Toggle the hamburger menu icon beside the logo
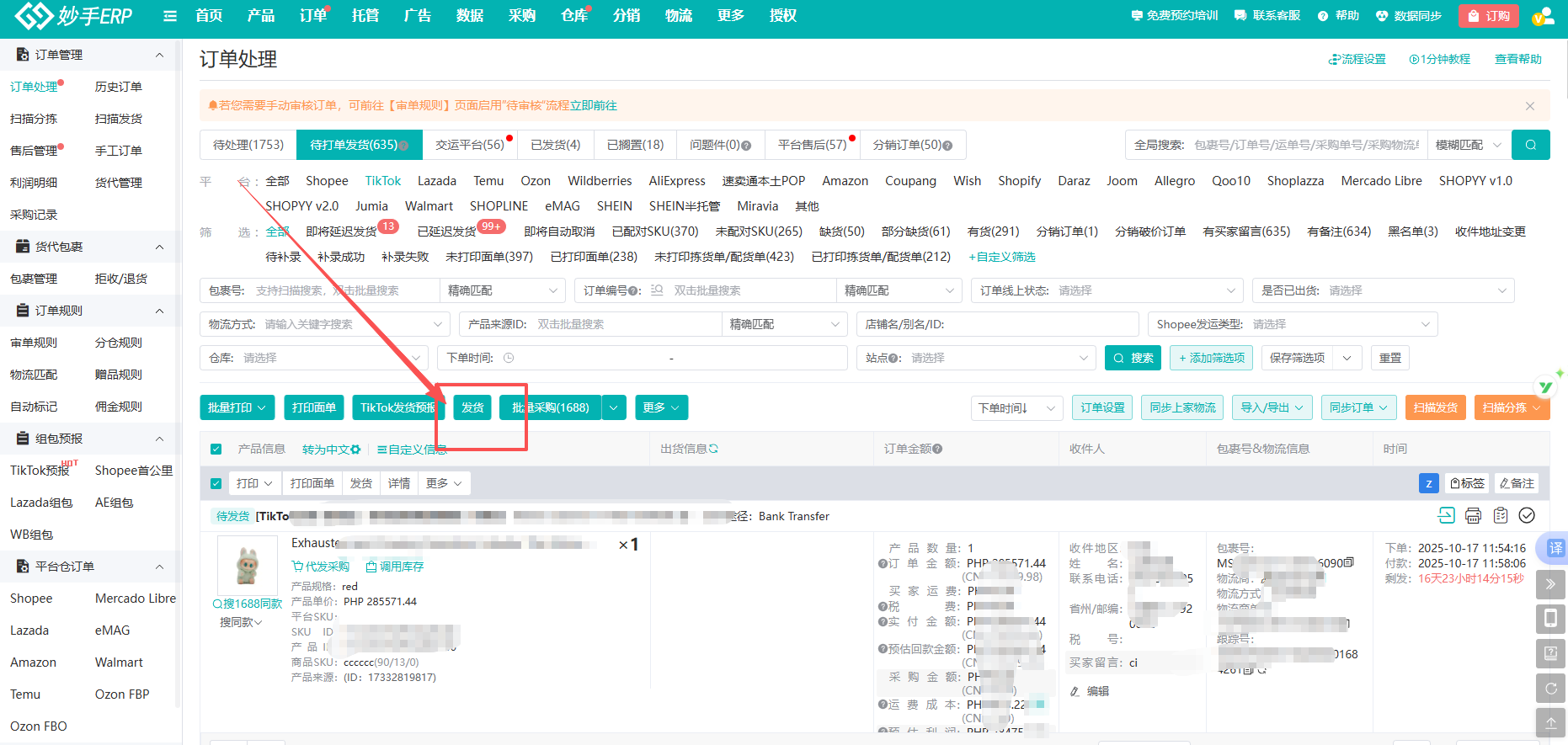This screenshot has width=1568, height=745. (170, 16)
